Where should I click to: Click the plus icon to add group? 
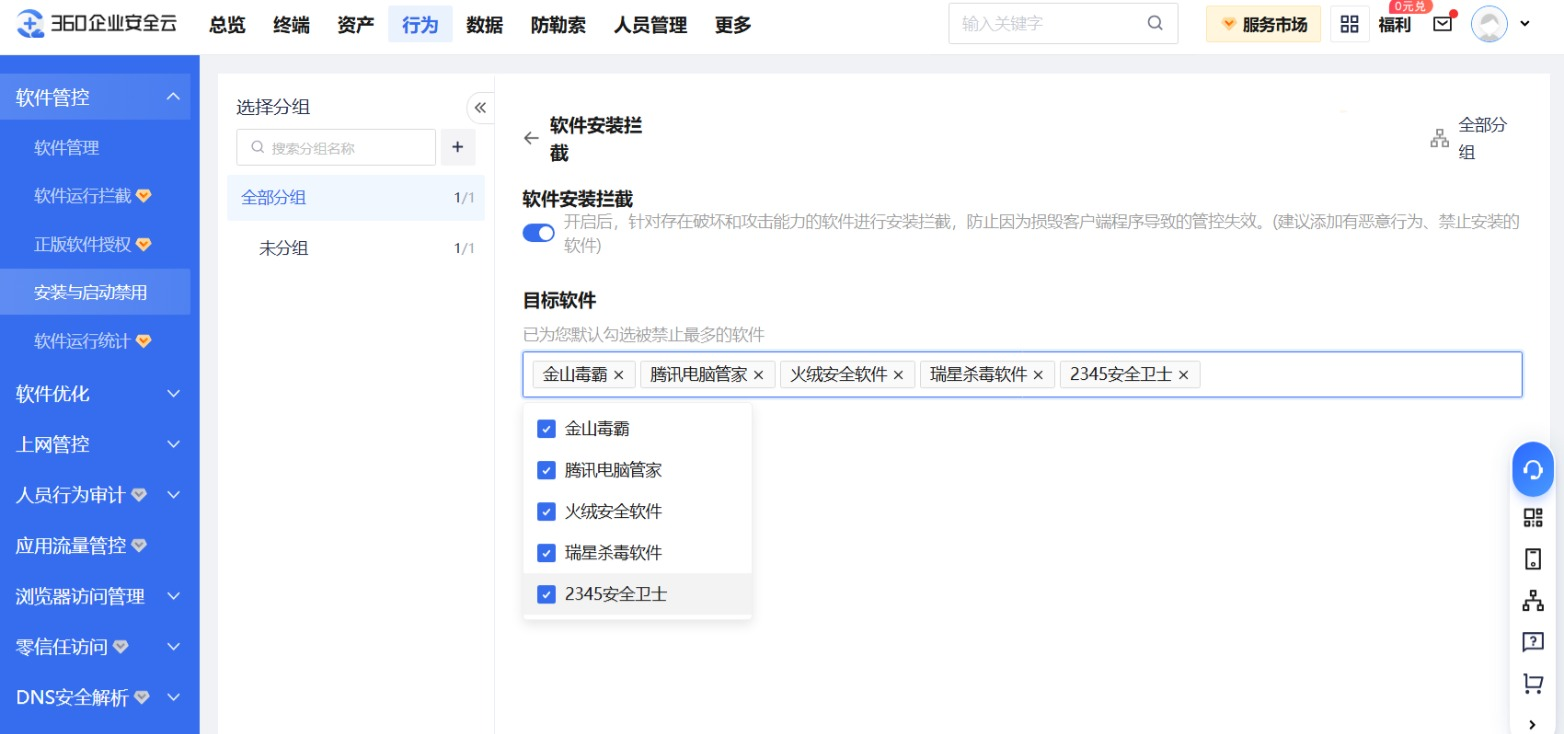(458, 147)
